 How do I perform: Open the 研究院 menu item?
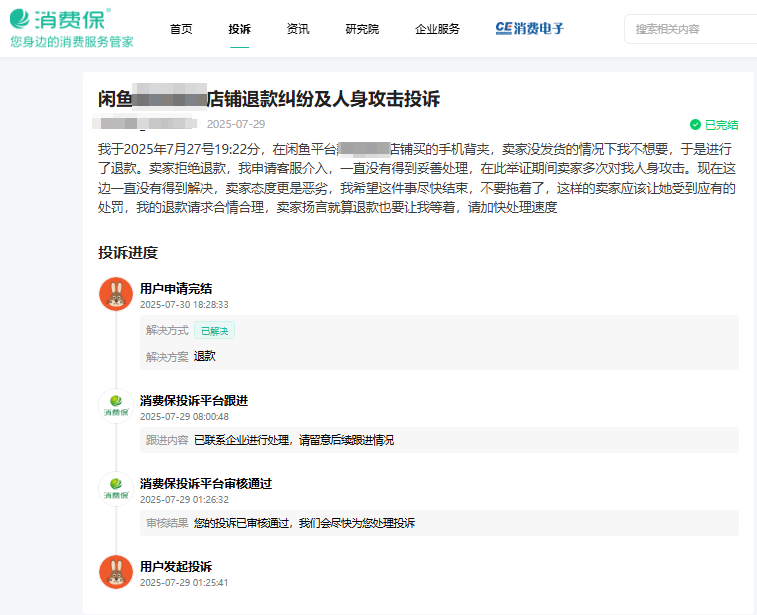[x=362, y=29]
